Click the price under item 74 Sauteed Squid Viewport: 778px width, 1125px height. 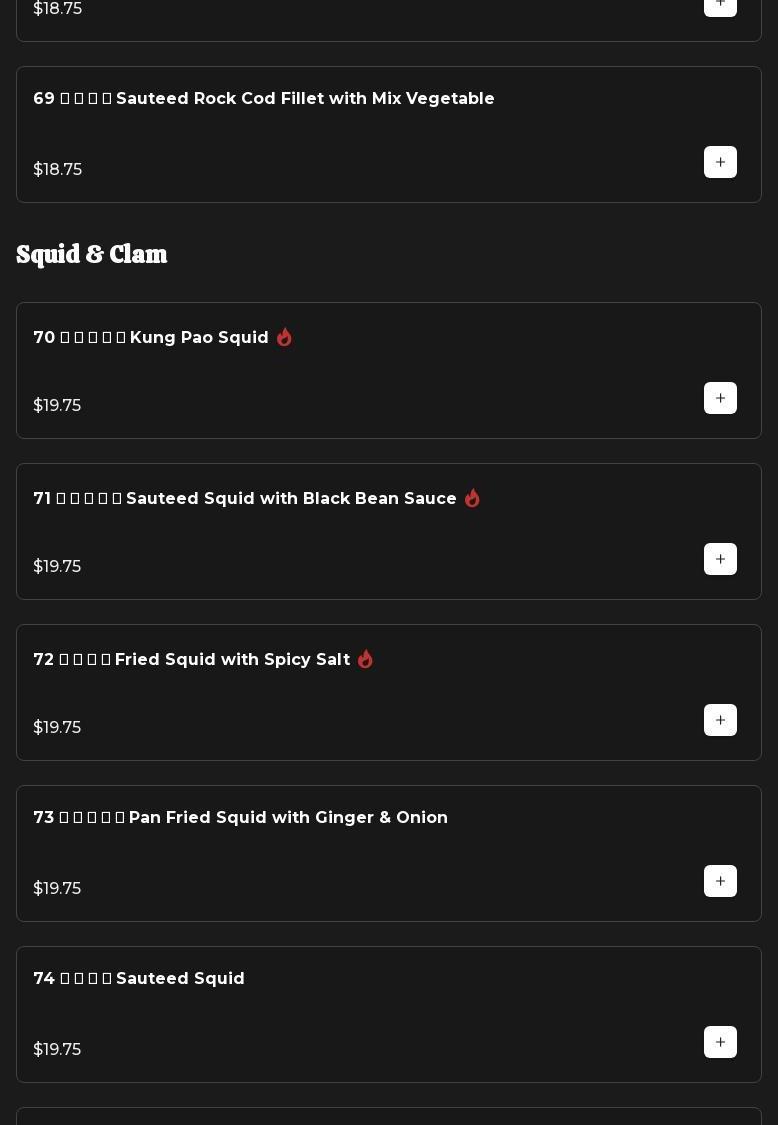point(57,1050)
